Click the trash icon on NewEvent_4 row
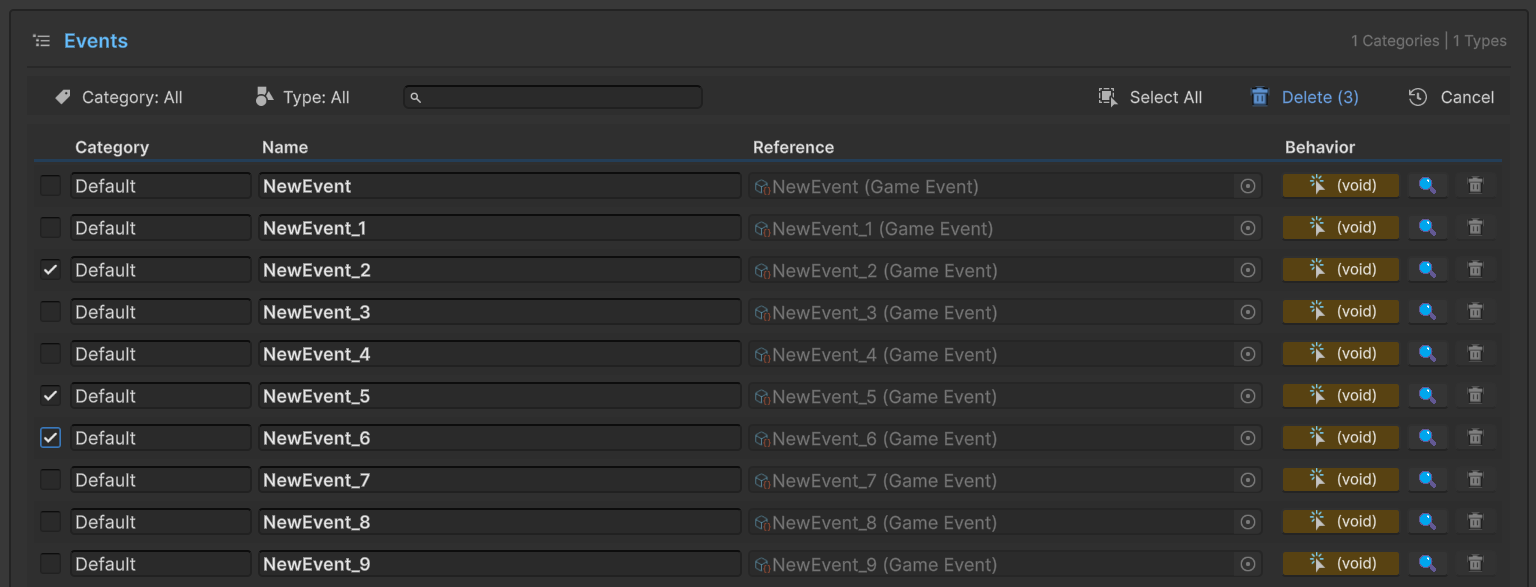This screenshot has width=1536, height=587. coord(1474,354)
